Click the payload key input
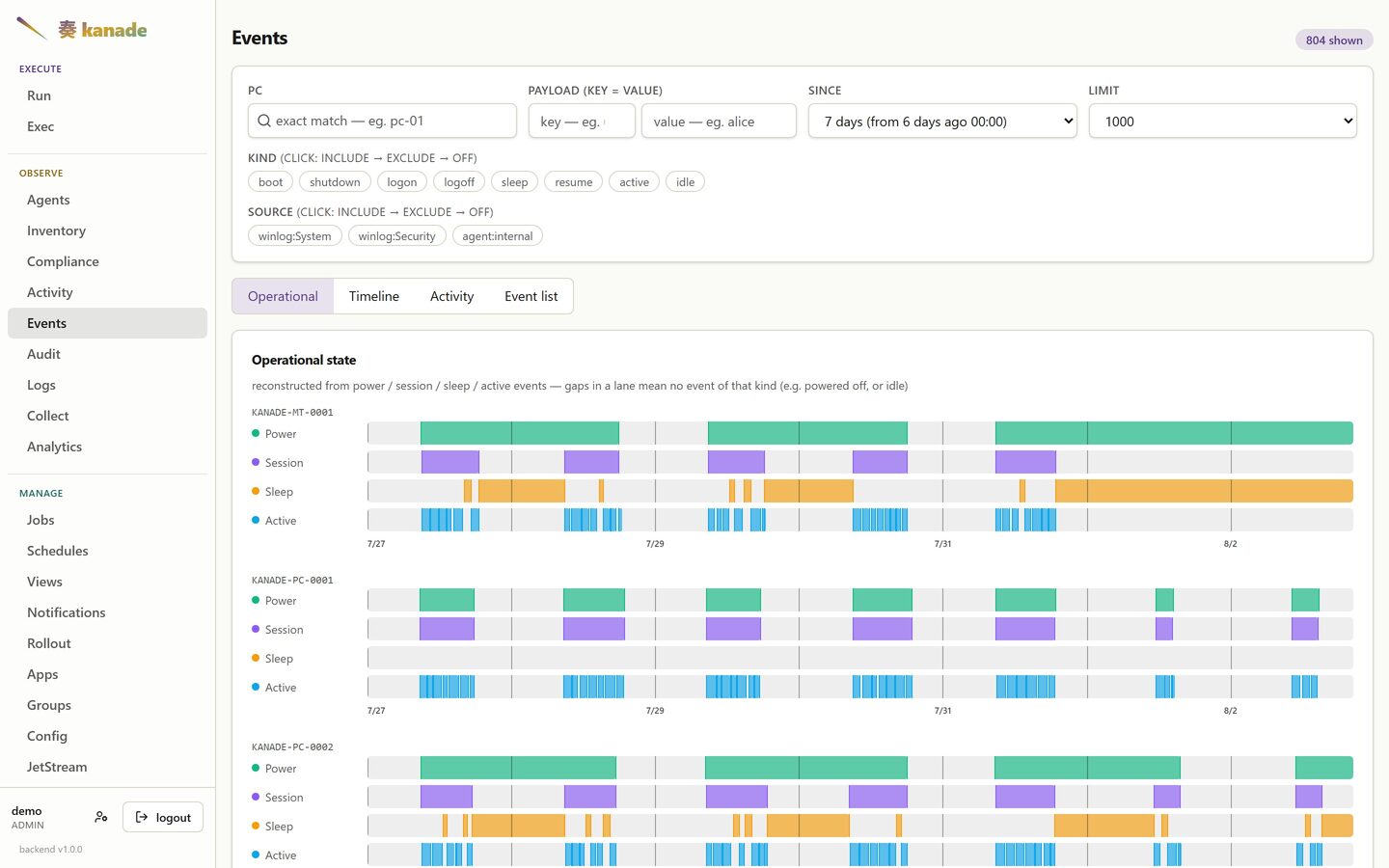The image size is (1389, 868). coord(582,122)
